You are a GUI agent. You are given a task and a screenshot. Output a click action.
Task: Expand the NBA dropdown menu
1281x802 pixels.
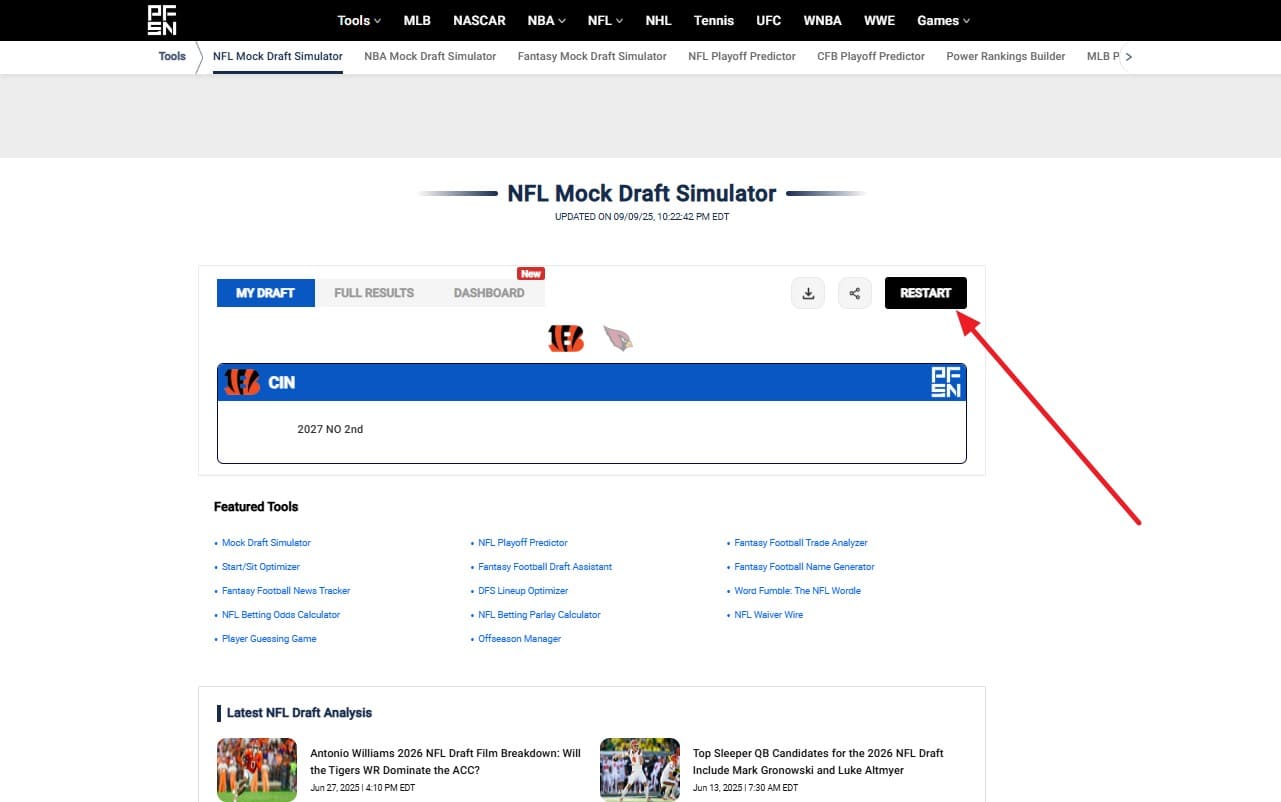(x=546, y=20)
